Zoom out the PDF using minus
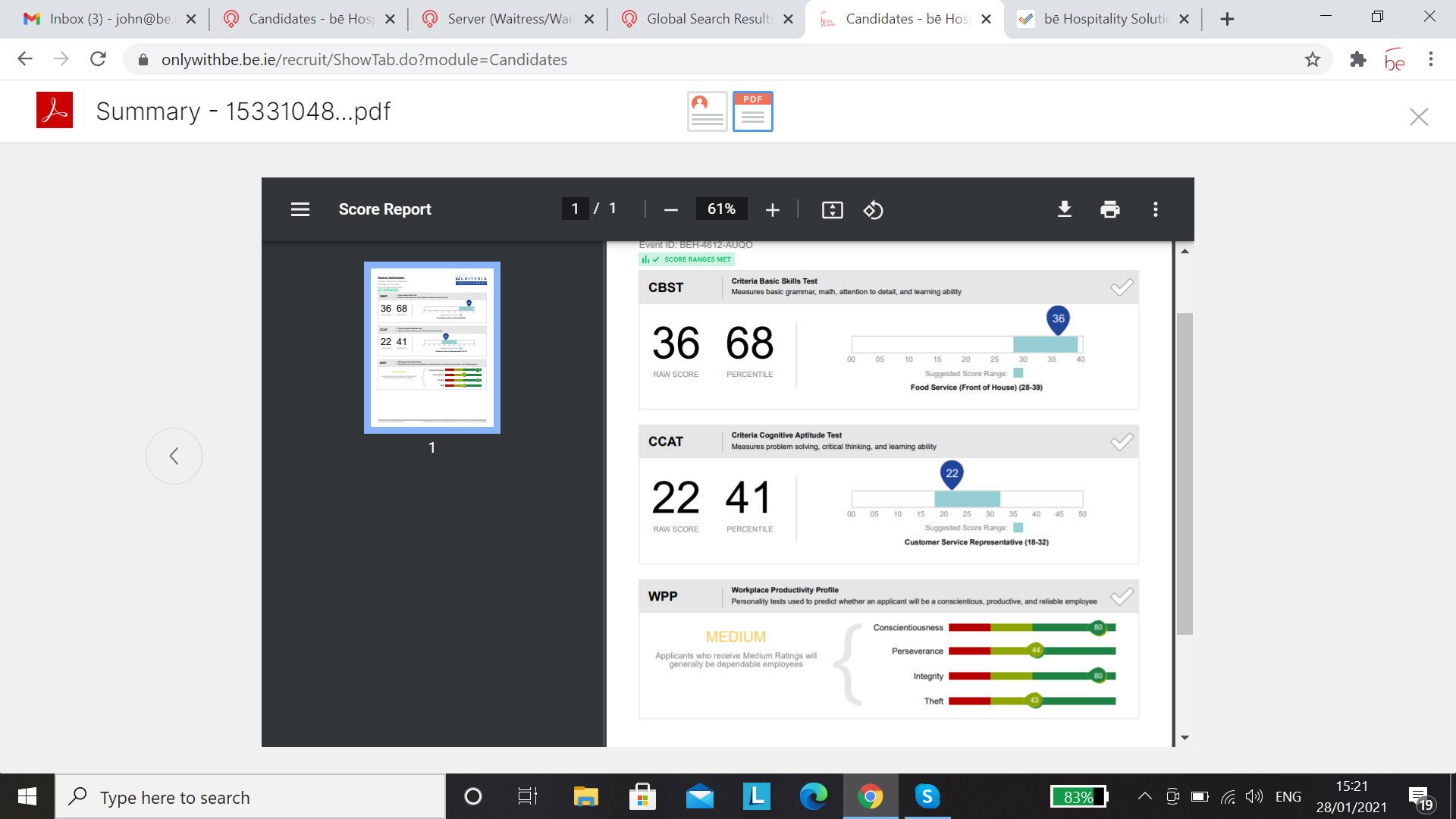Image resolution: width=1456 pixels, height=819 pixels. [670, 210]
